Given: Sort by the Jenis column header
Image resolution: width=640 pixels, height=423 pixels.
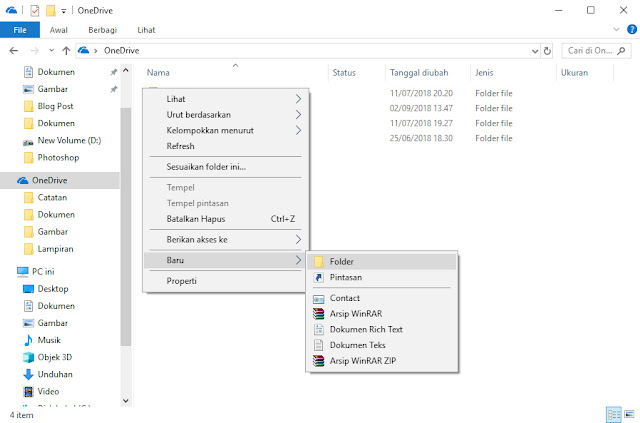Looking at the screenshot, I should (484, 73).
